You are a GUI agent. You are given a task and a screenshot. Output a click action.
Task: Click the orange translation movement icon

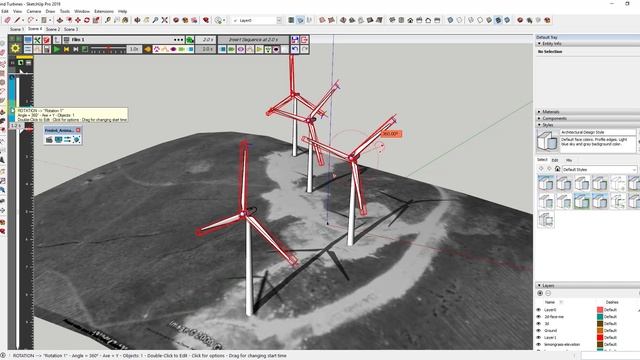[x=148, y=49]
